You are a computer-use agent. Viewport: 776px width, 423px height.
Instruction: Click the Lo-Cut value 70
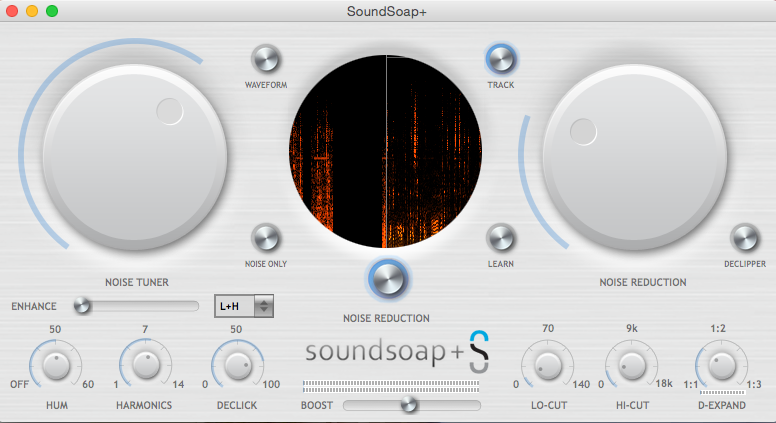[548, 328]
